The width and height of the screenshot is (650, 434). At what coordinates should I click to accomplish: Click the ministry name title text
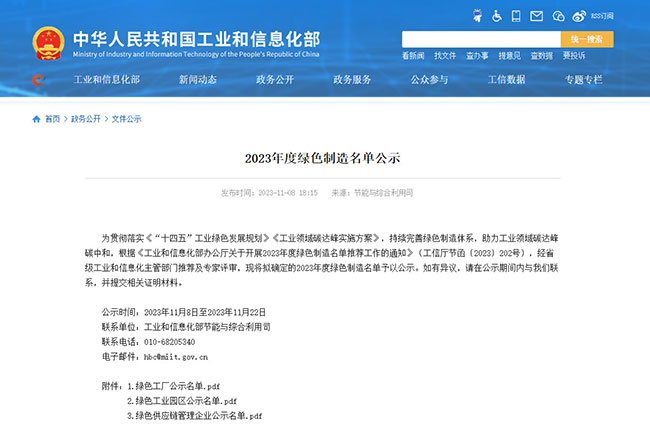(196, 40)
